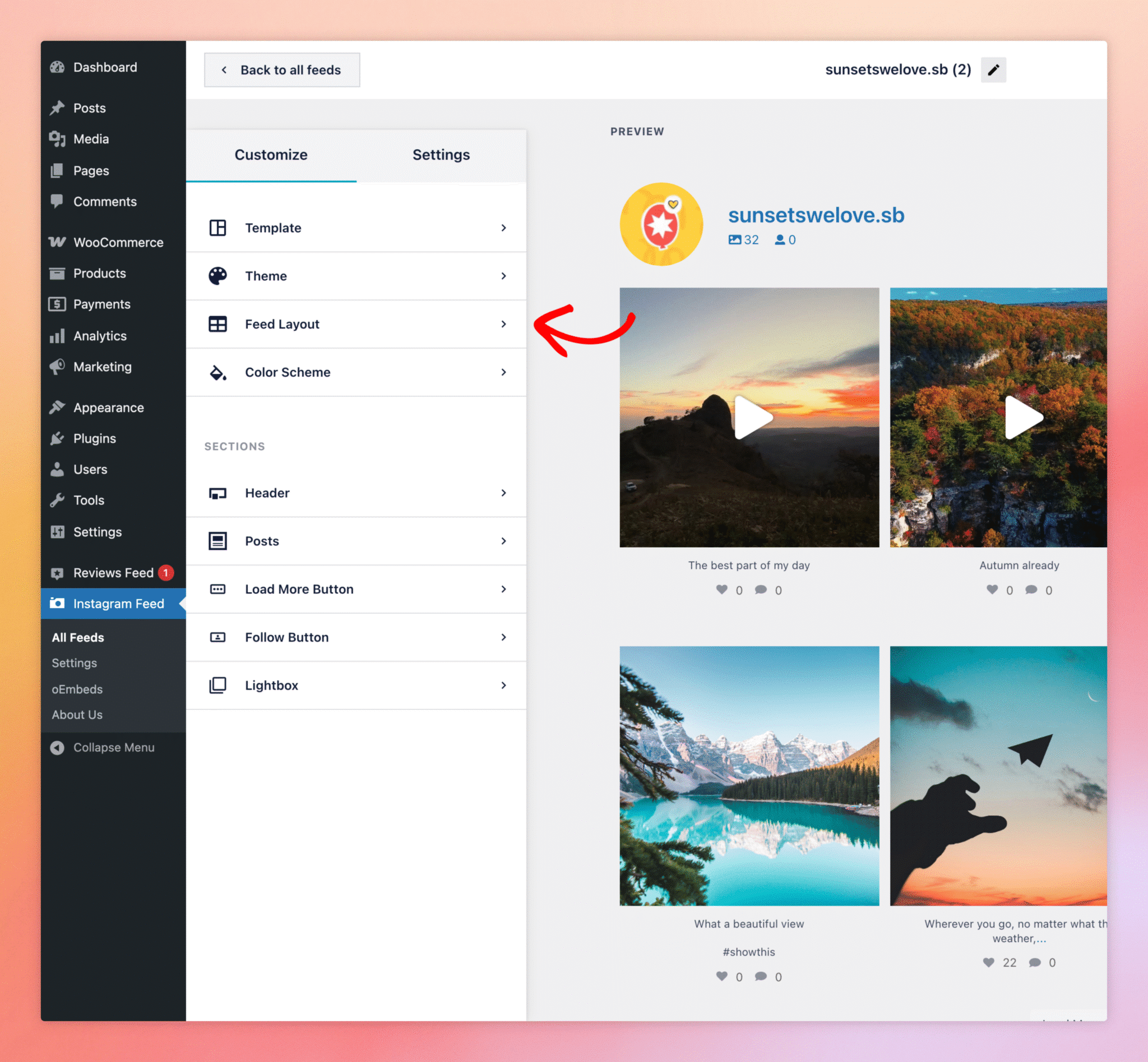Click the heart icon under 'The best part of my day'
Screen dimensions: 1148x1062
721,590
